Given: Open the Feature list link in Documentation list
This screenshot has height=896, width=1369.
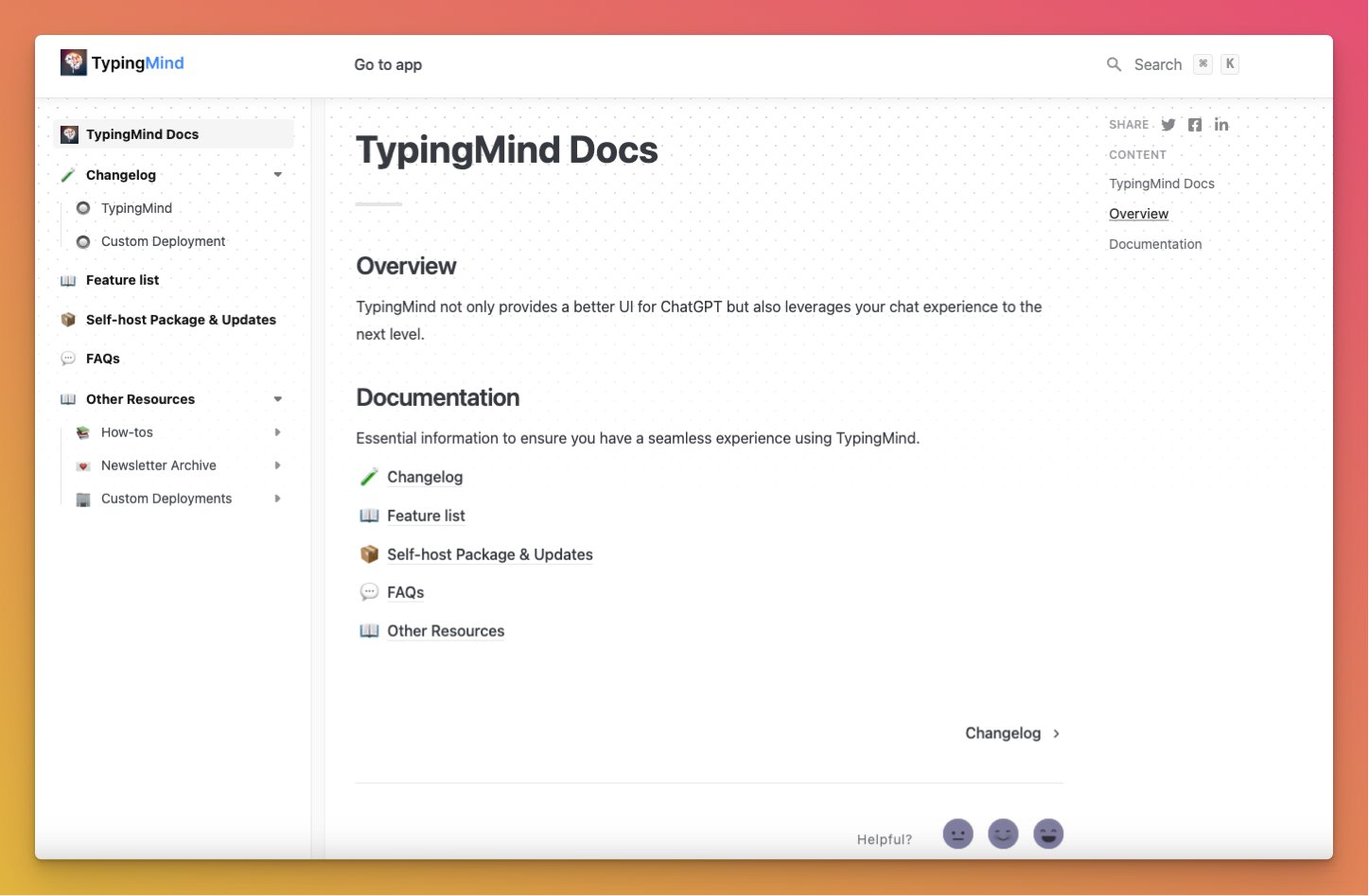Looking at the screenshot, I should coord(426,516).
